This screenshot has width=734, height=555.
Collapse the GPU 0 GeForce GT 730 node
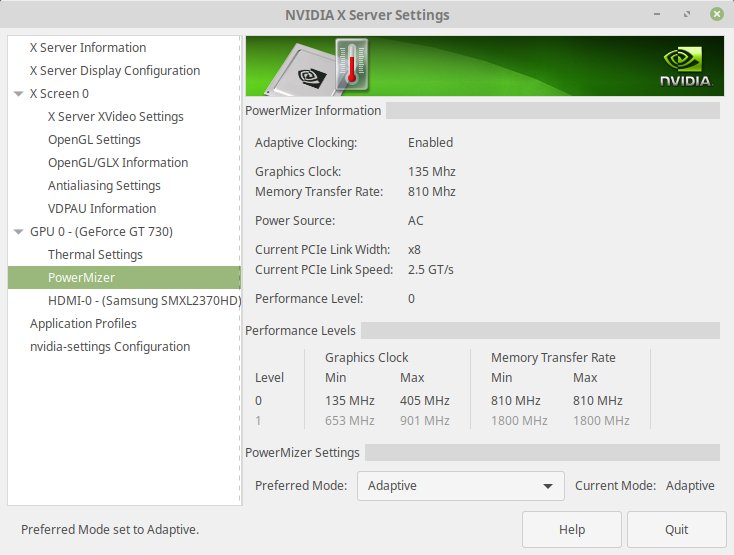(18, 232)
